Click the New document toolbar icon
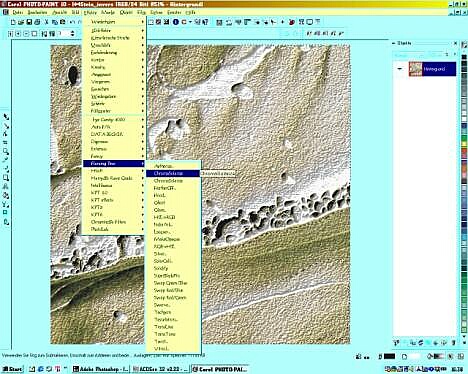Screen dimensions: 468x374 point(13,22)
